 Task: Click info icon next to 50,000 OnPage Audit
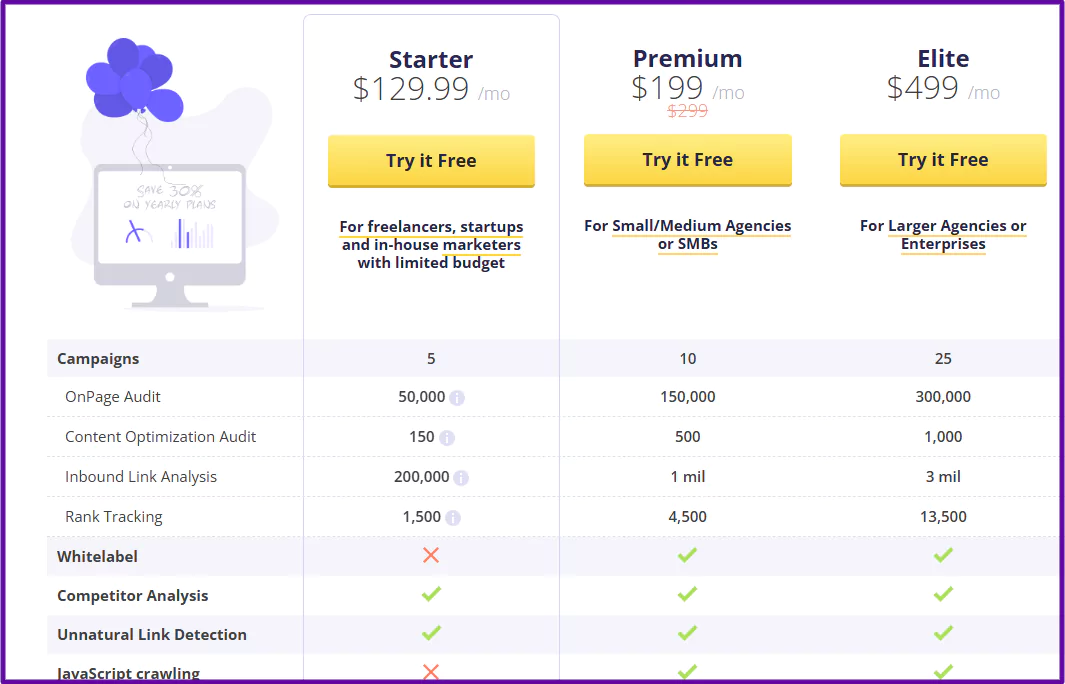click(x=457, y=398)
